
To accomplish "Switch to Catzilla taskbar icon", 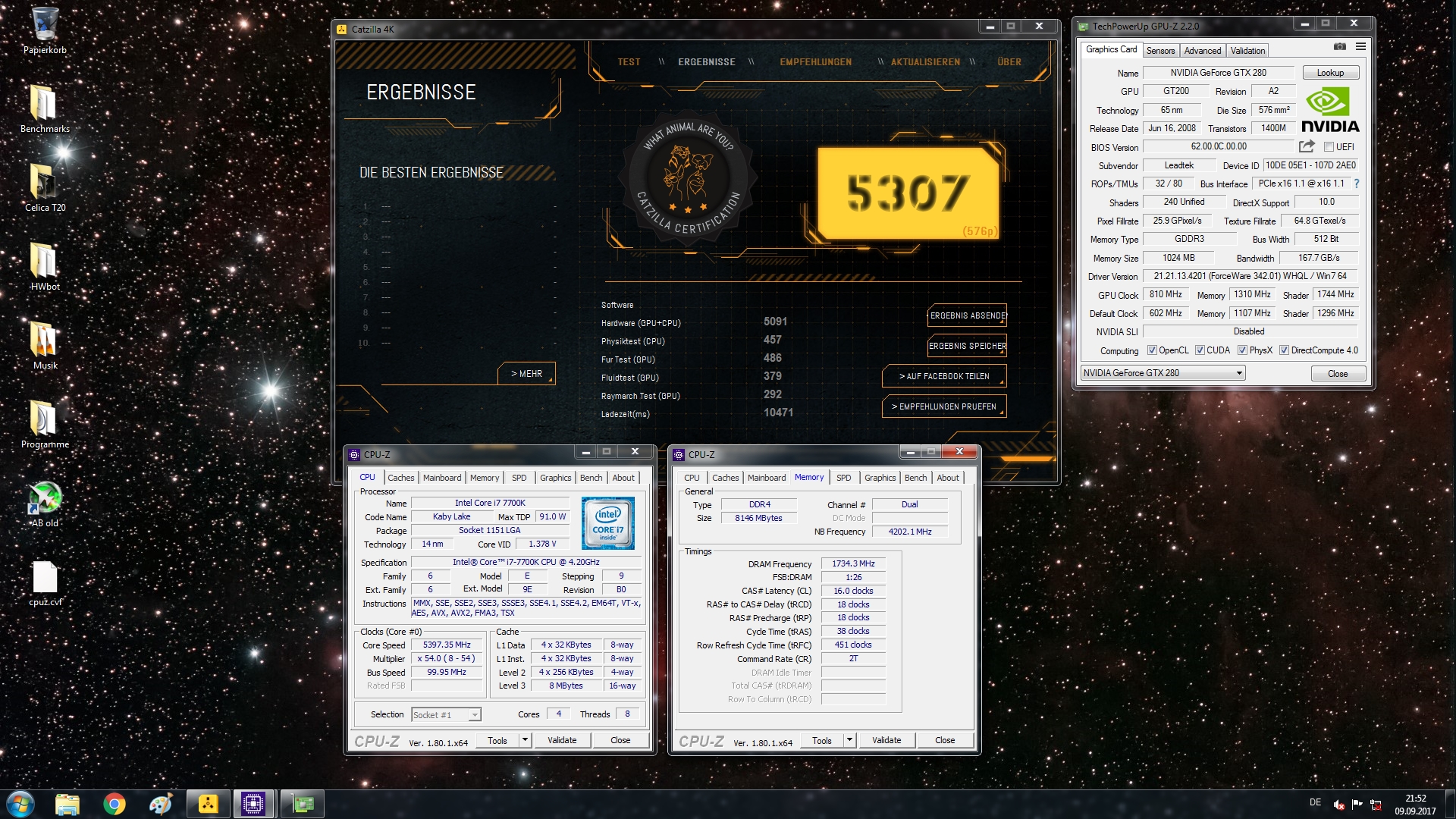I will [x=208, y=804].
